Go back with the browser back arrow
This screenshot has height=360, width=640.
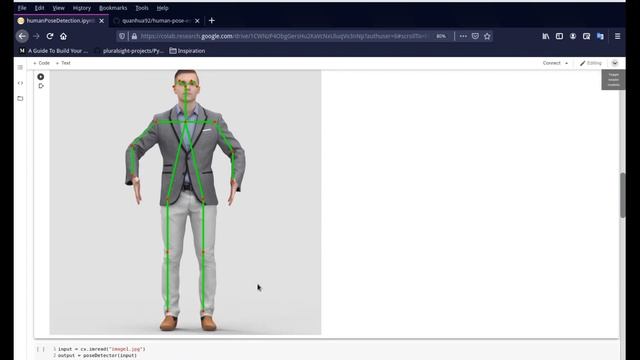coord(22,36)
